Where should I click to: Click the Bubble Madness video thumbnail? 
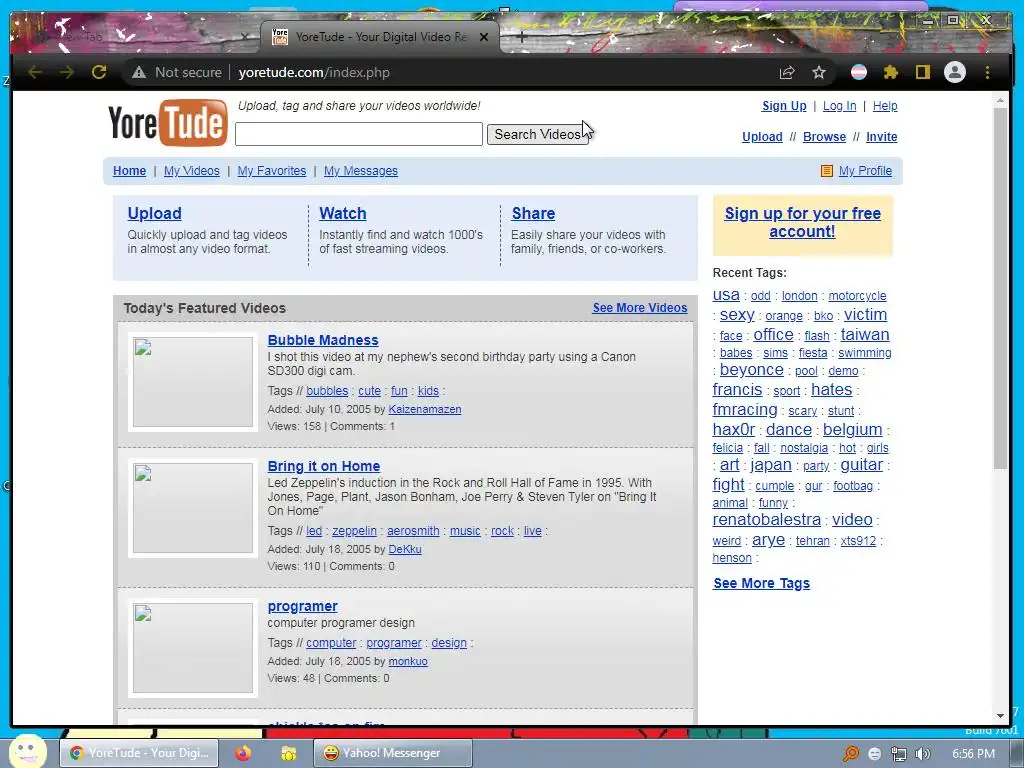point(193,382)
